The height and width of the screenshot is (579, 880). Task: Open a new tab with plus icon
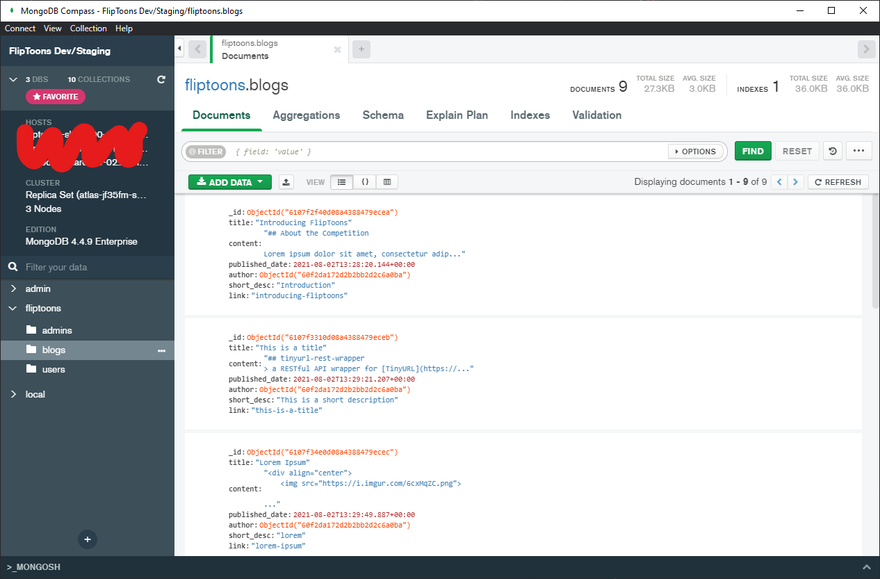pyautogui.click(x=361, y=49)
